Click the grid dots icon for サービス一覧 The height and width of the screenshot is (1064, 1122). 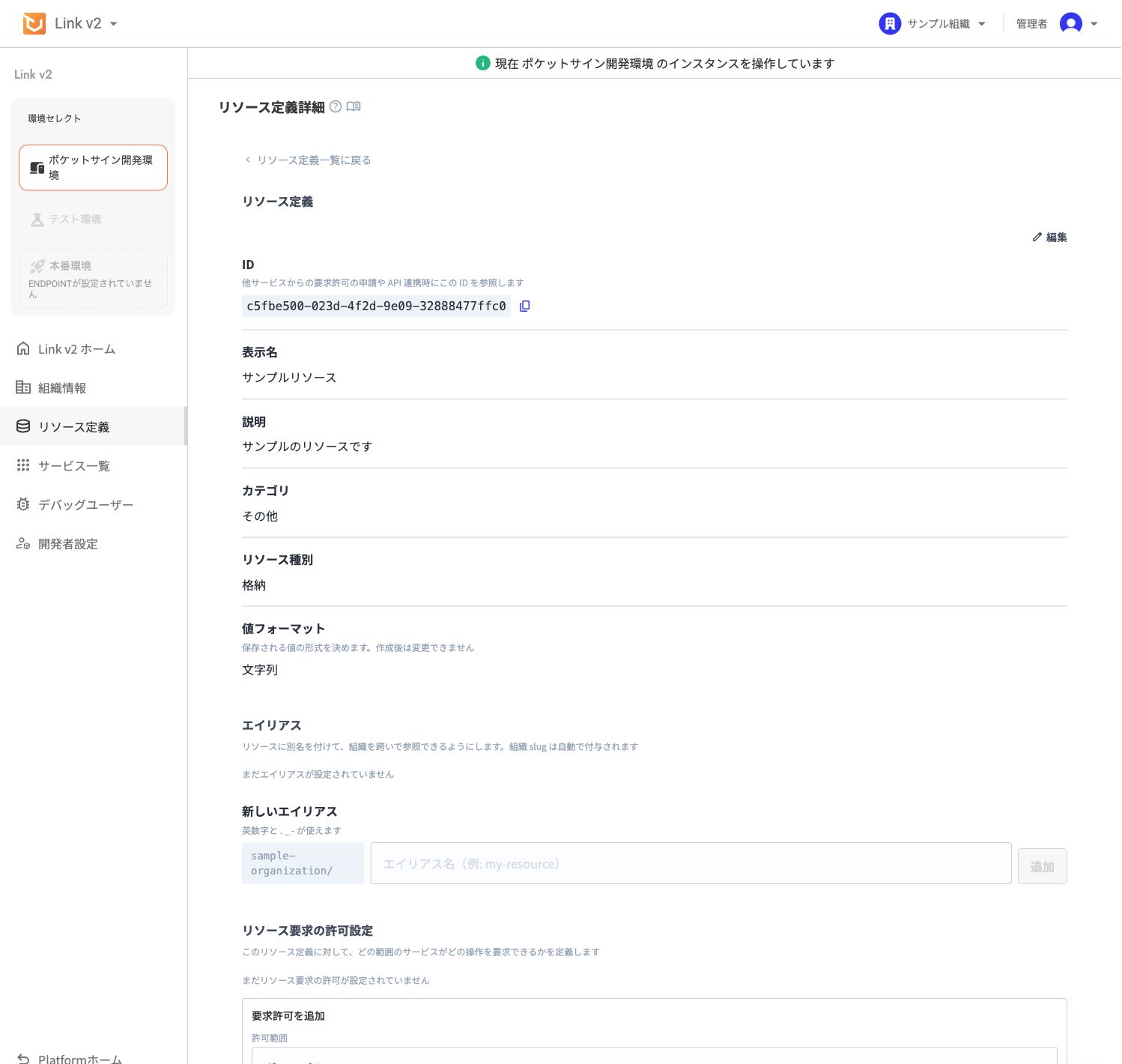point(23,465)
